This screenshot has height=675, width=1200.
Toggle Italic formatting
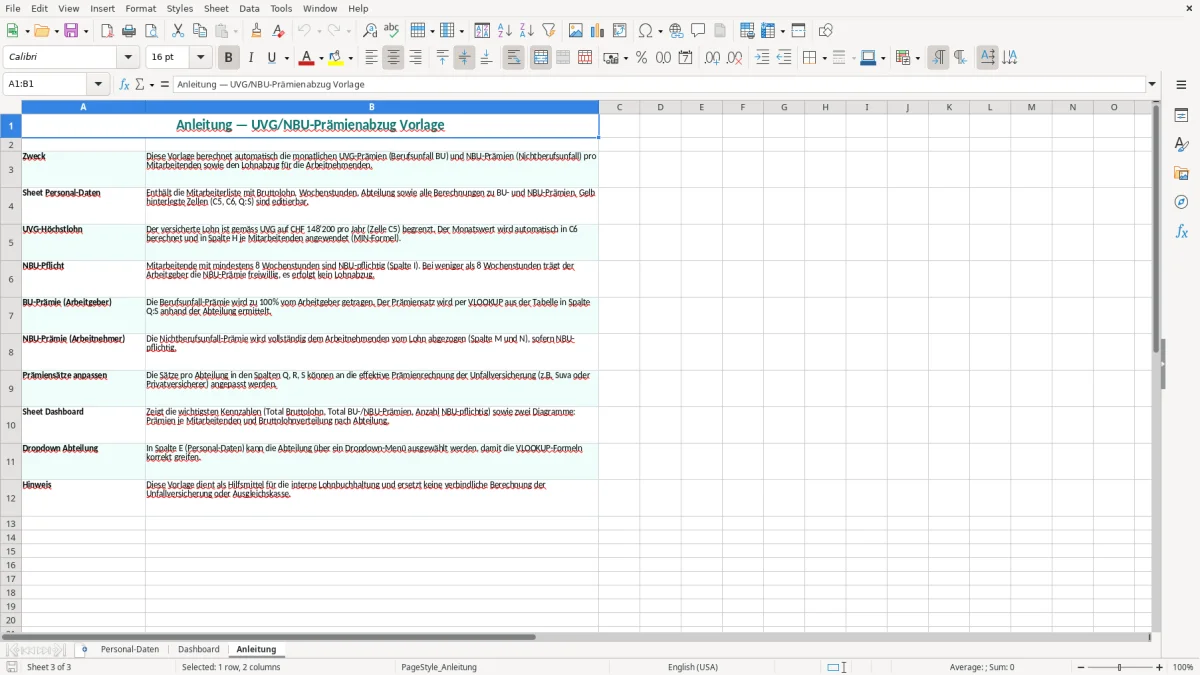click(x=251, y=58)
